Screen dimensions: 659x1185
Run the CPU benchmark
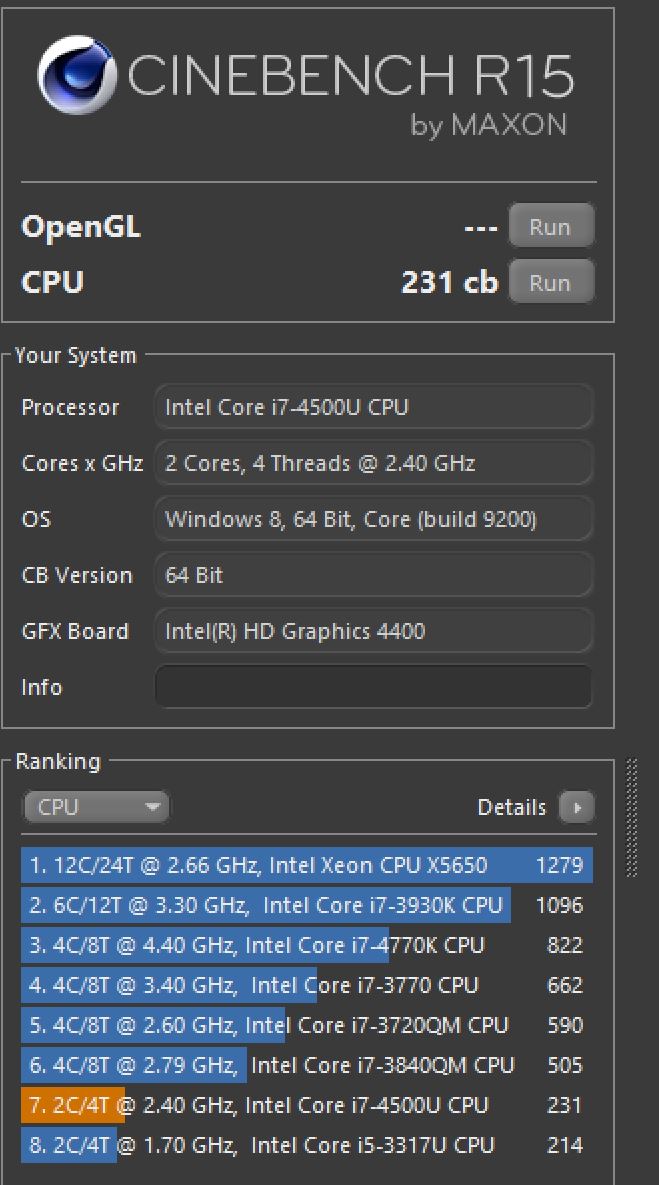pyautogui.click(x=550, y=283)
